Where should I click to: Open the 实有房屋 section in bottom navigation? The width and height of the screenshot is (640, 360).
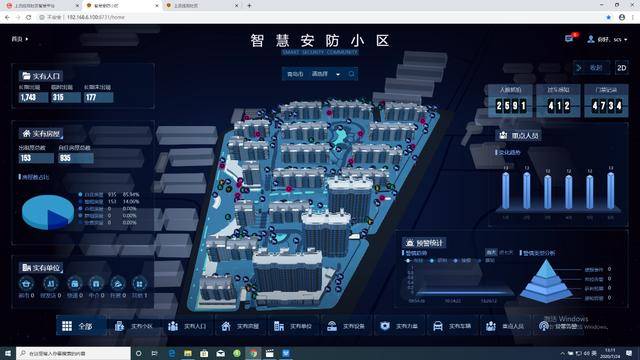coord(240,326)
